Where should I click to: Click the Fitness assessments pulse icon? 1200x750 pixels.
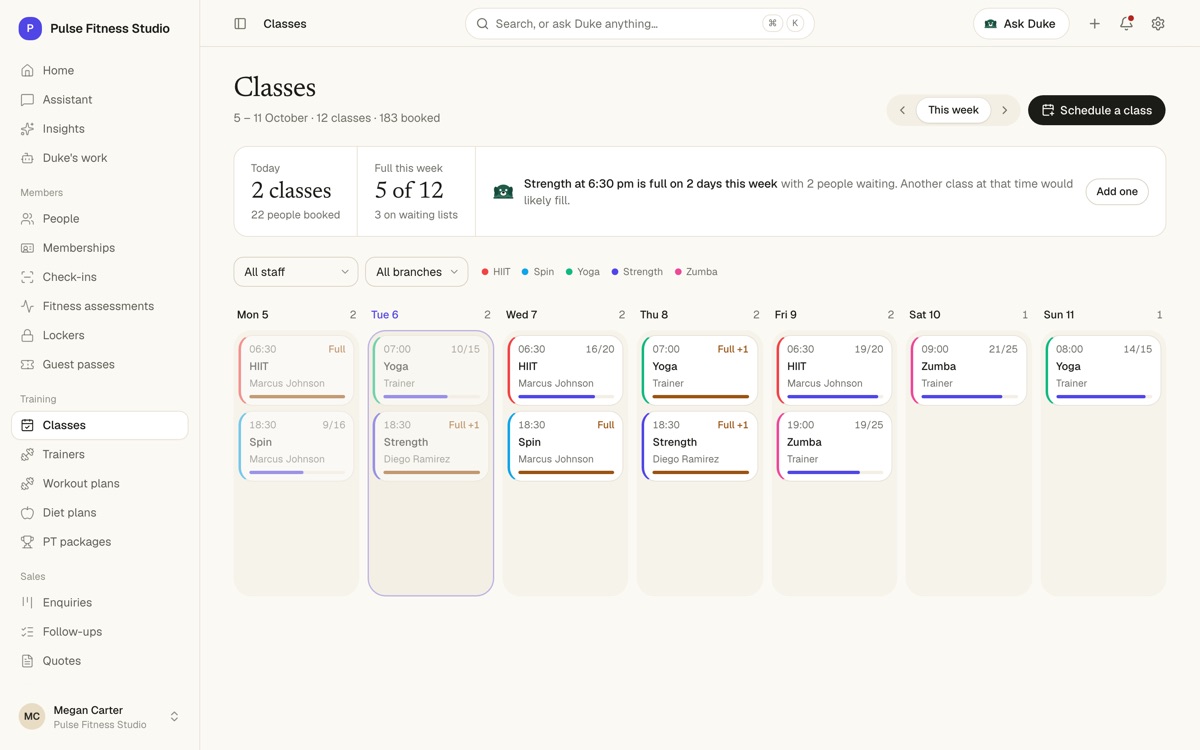pyautogui.click(x=27, y=306)
